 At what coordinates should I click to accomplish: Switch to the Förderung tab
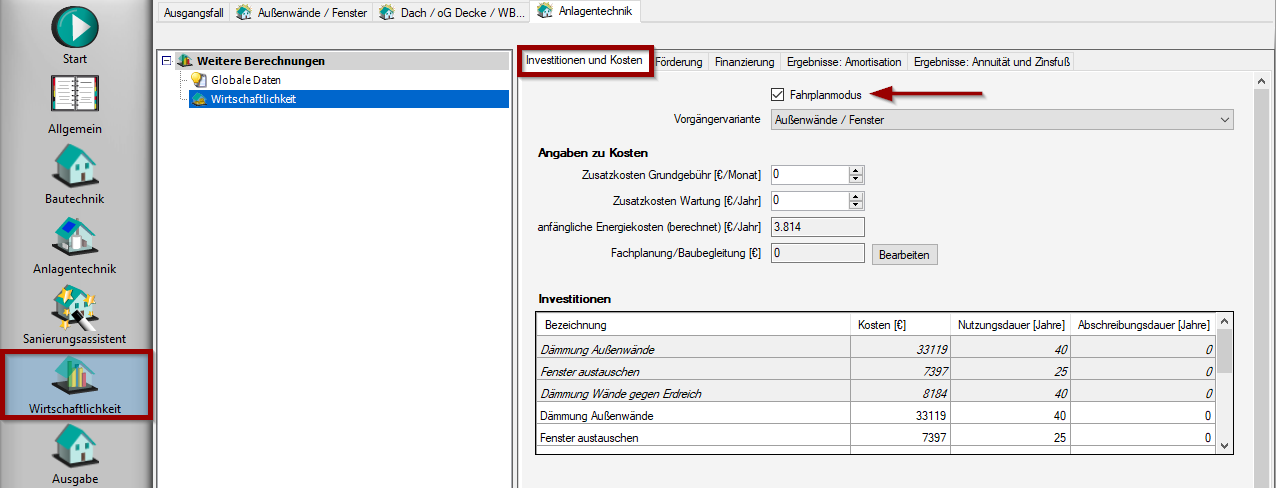(680, 62)
